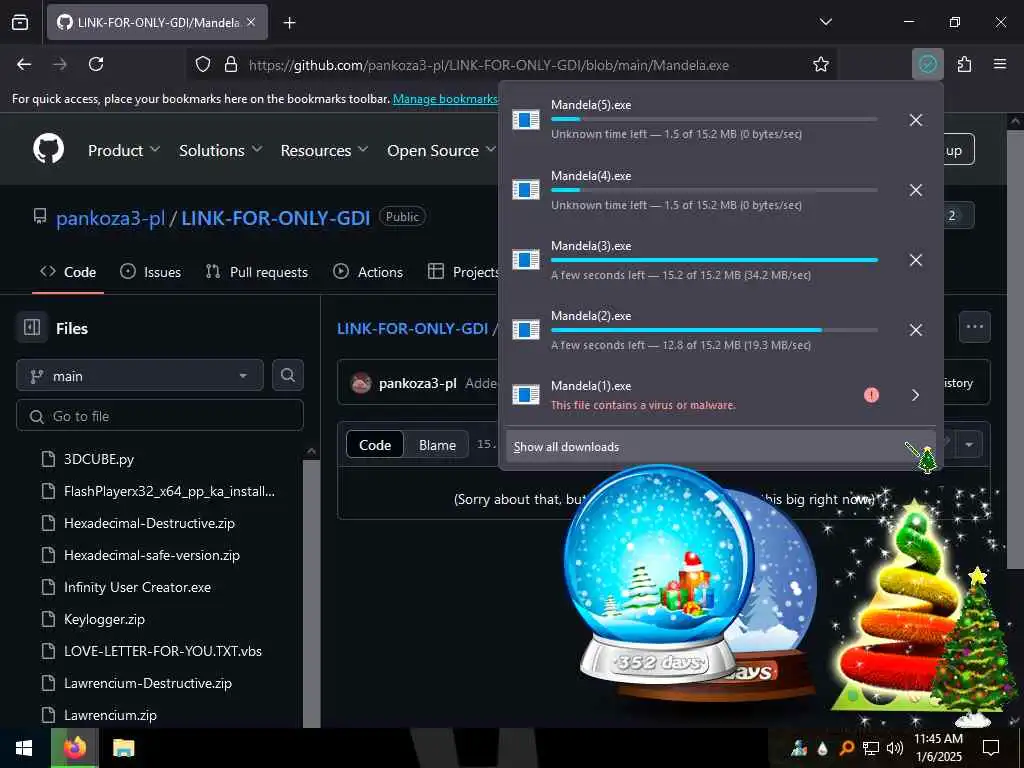The height and width of the screenshot is (768, 1024).
Task: Click the Mandela(3).exe progress bar
Action: [x=714, y=260]
